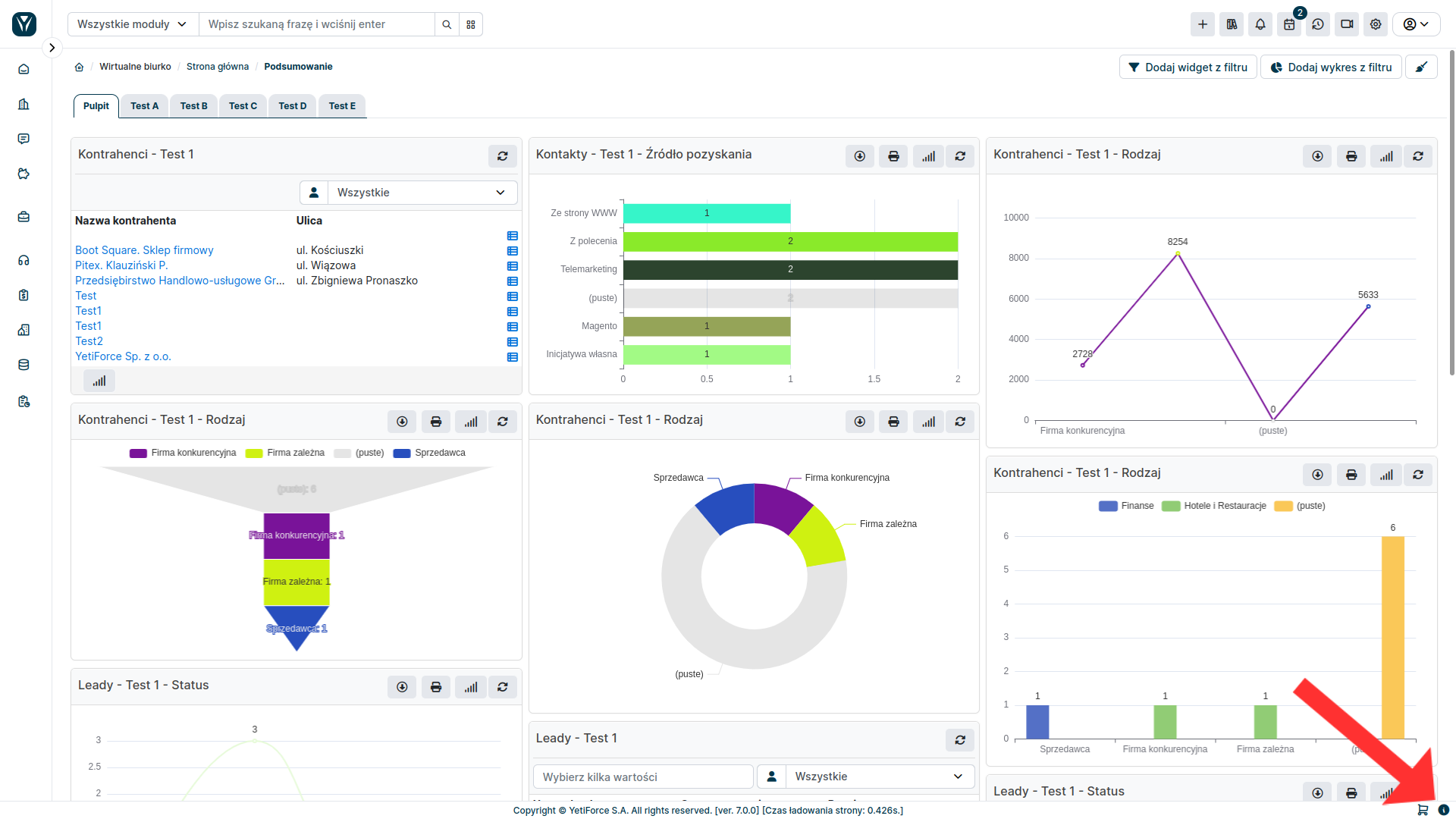This screenshot has width=1456, height=819.
Task: Focus the global search phrase field
Action: tap(317, 24)
